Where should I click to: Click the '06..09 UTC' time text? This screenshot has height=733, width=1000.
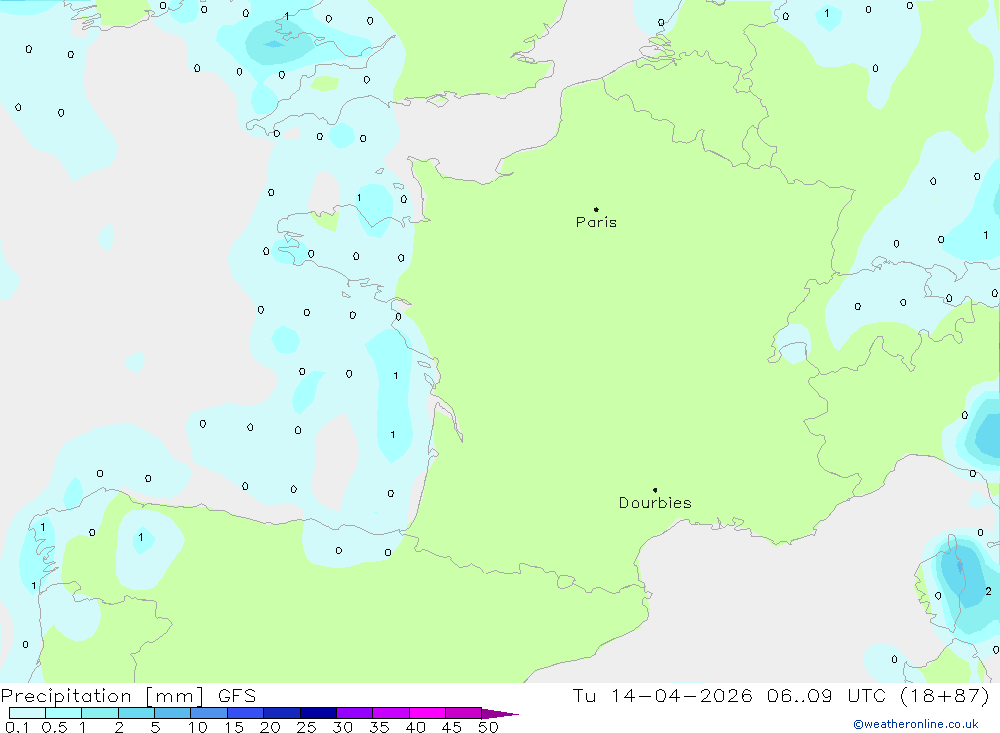click(828, 695)
